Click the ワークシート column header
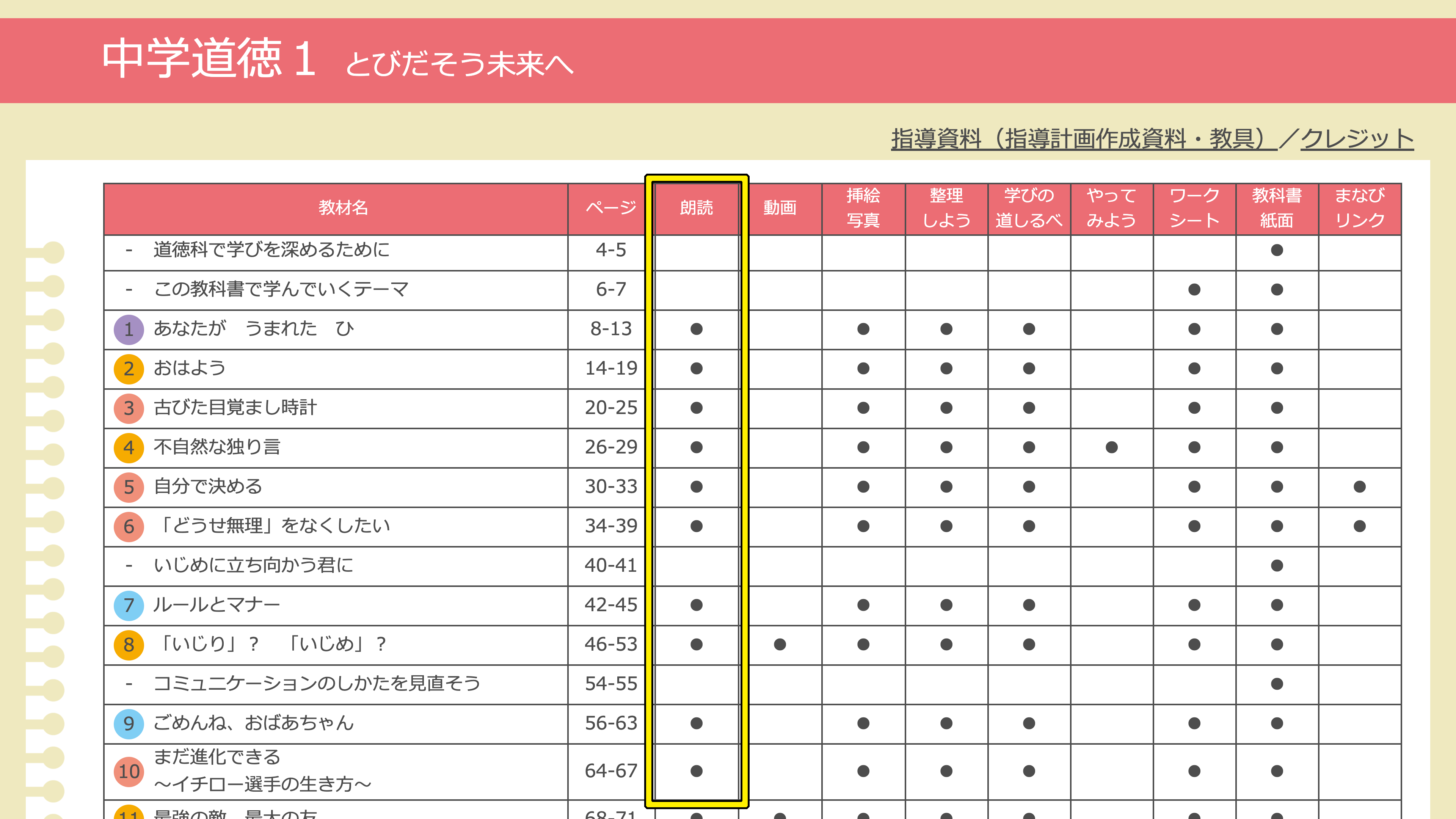Viewport: 1456px width, 819px height. (1194, 208)
